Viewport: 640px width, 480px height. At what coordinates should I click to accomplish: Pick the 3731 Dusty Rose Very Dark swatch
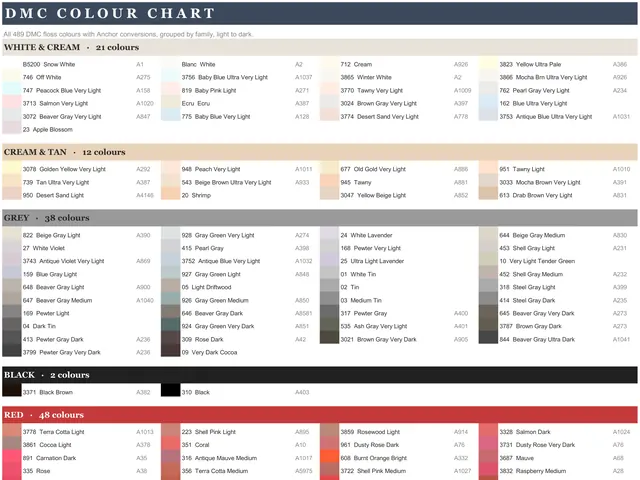pyautogui.click(x=488, y=444)
